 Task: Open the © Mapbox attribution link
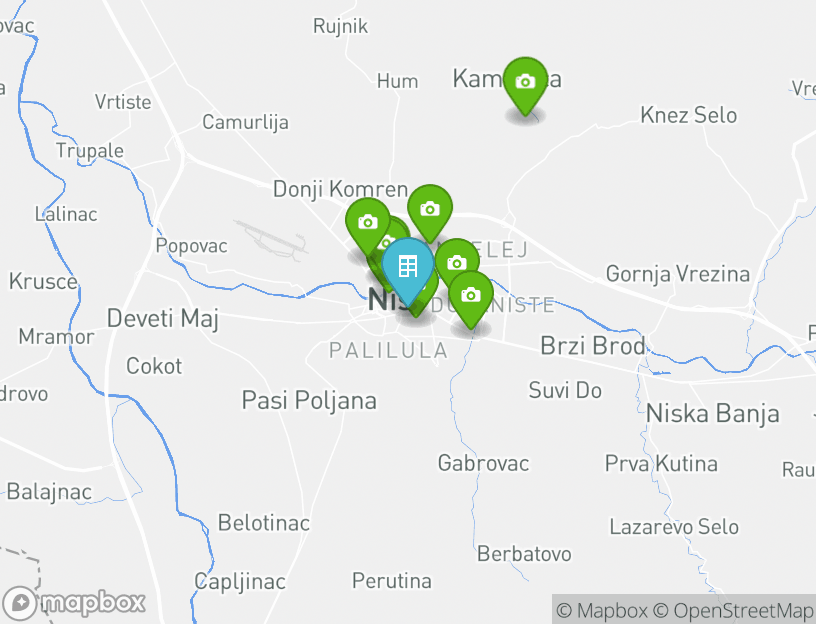[x=602, y=610]
